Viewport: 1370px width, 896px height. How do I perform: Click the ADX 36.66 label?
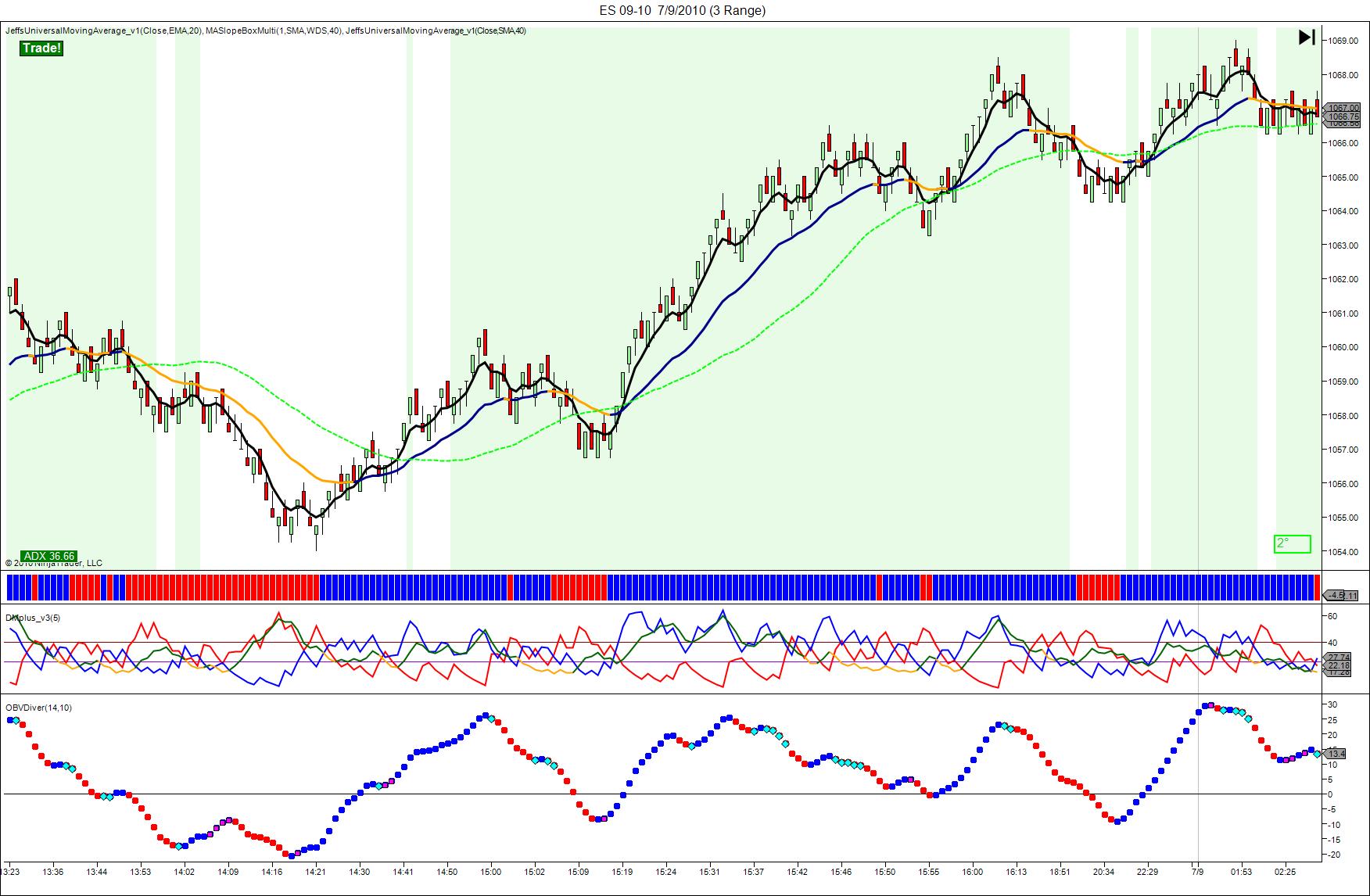(x=49, y=556)
